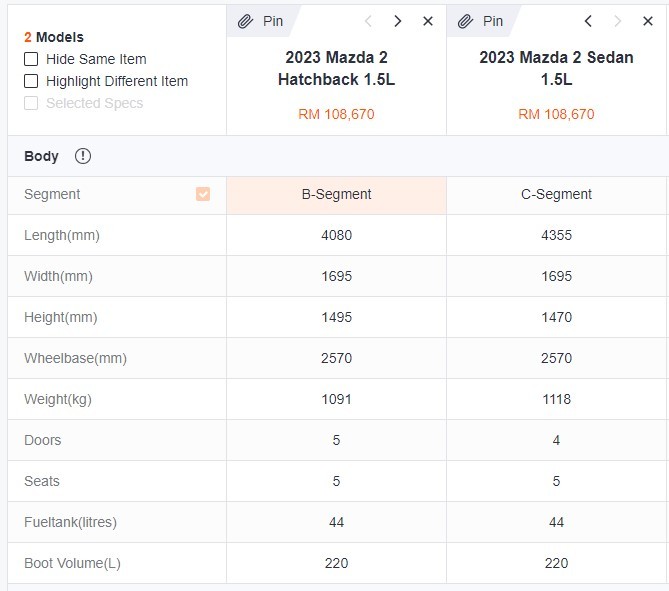Click the paperclip icon in Sedan column
Screen dimensions: 669x591
[x=465, y=21]
